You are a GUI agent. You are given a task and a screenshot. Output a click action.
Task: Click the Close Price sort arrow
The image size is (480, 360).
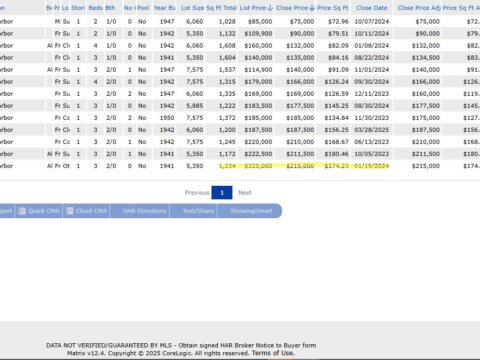pyautogui.click(x=312, y=8)
